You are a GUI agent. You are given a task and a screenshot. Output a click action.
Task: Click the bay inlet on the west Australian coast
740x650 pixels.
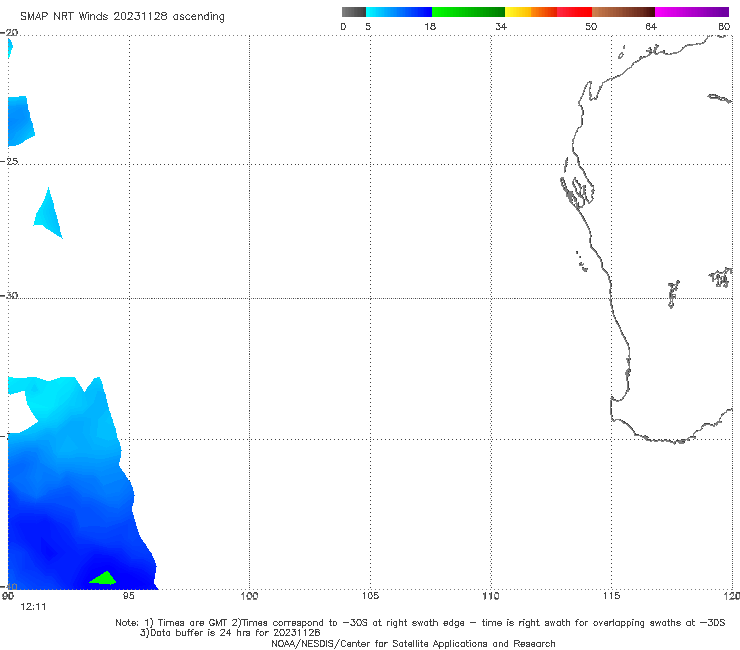(578, 192)
